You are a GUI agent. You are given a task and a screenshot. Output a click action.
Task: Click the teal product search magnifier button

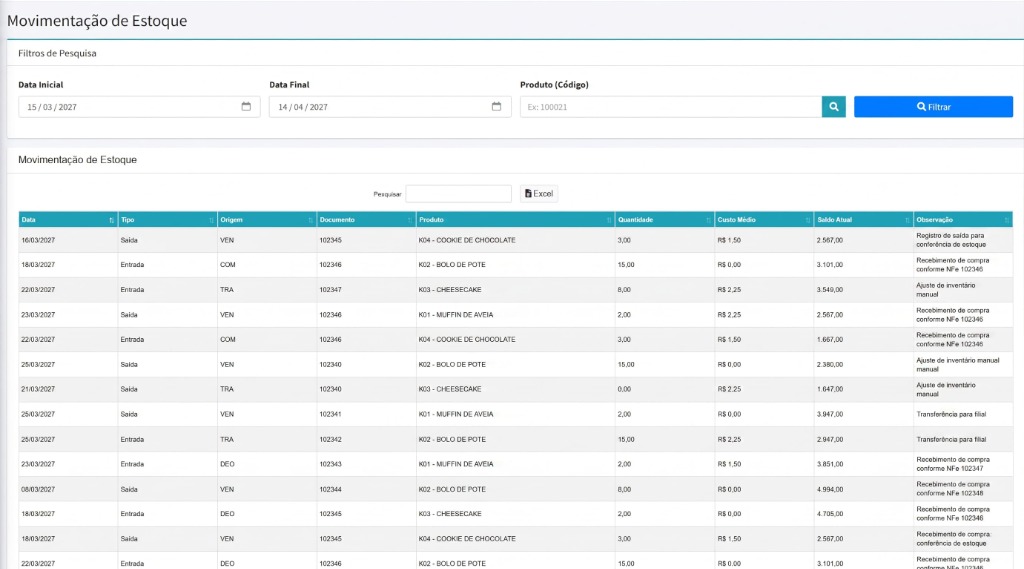(x=833, y=106)
